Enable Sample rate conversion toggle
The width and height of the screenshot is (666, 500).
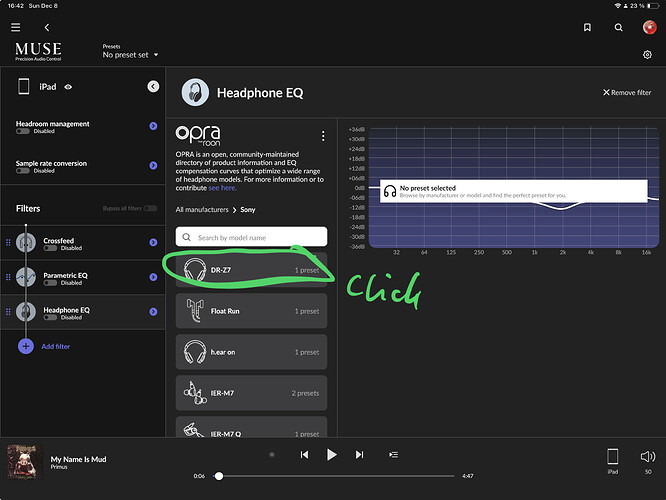coord(23,171)
